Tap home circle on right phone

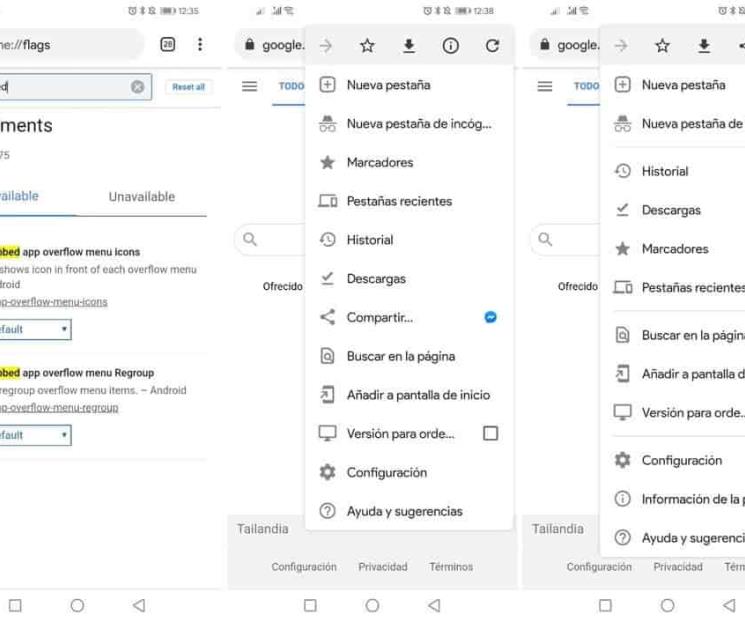(x=667, y=605)
